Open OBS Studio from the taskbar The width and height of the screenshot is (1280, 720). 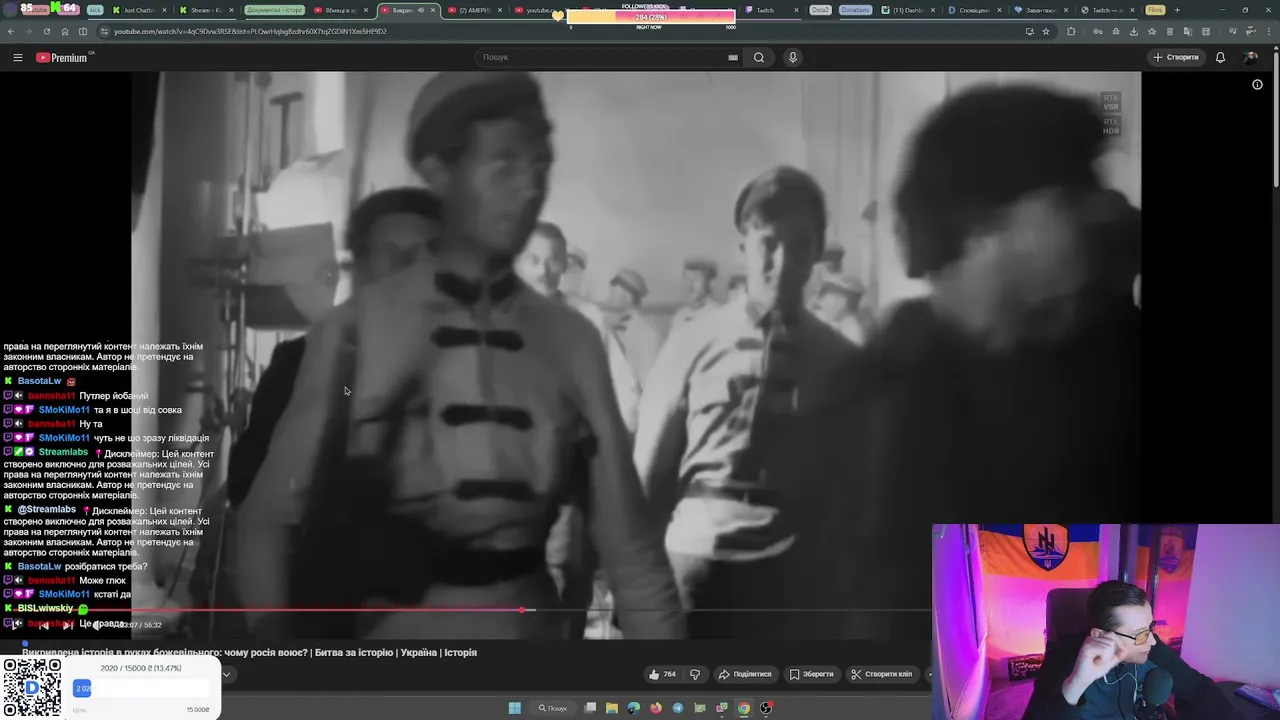point(766,708)
